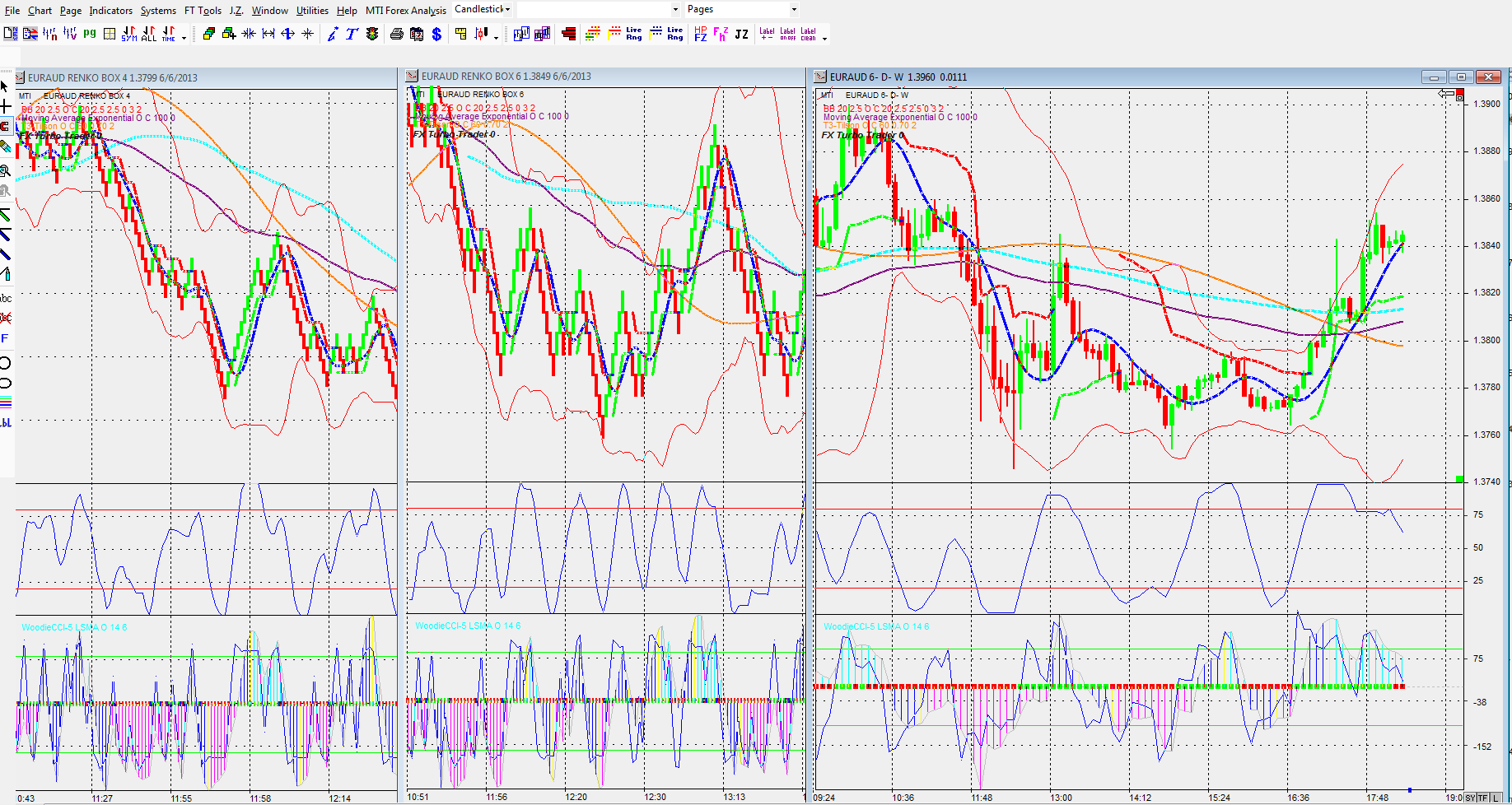Open the Systems menu
Viewport: 1512px width, 805px height.
coord(158,11)
